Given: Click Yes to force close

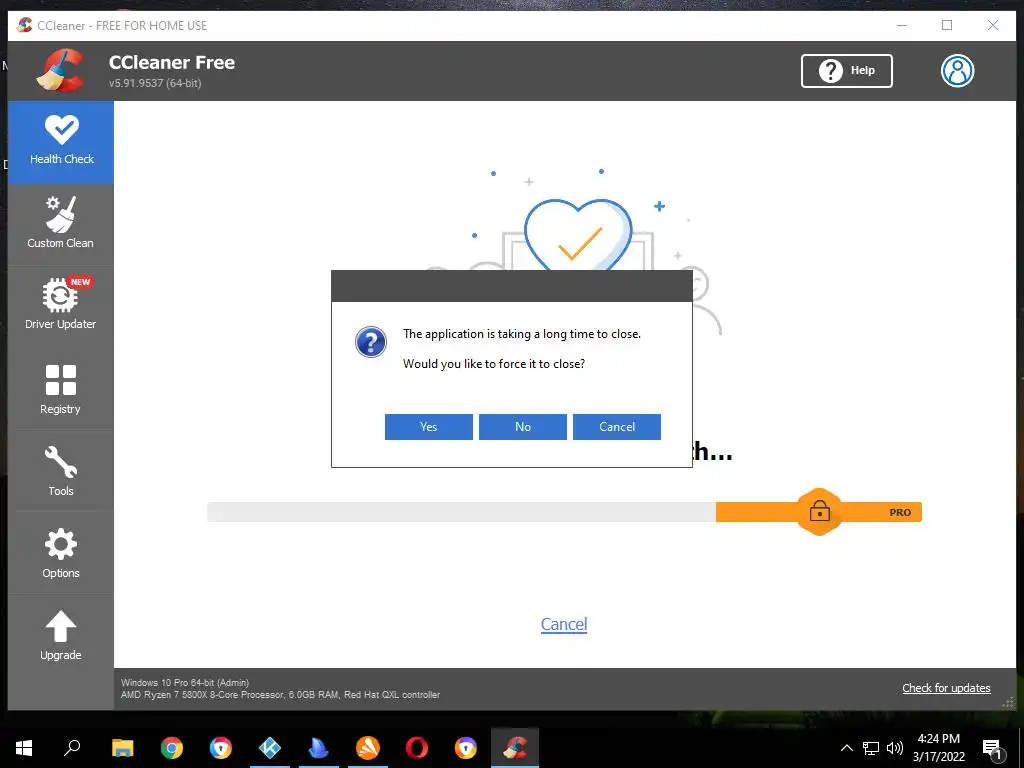Looking at the screenshot, I should [x=428, y=426].
